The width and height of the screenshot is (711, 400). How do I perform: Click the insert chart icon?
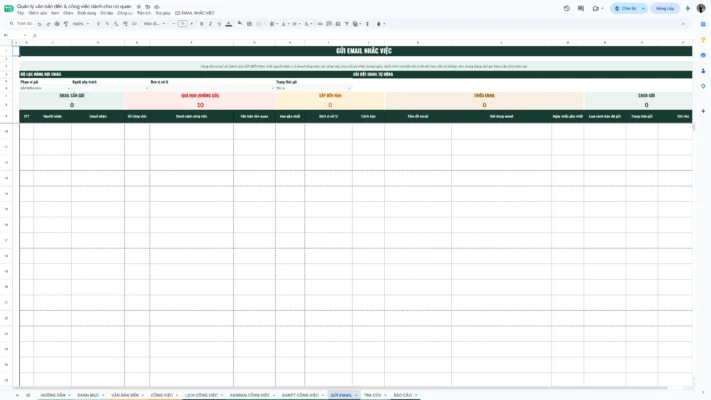338,24
